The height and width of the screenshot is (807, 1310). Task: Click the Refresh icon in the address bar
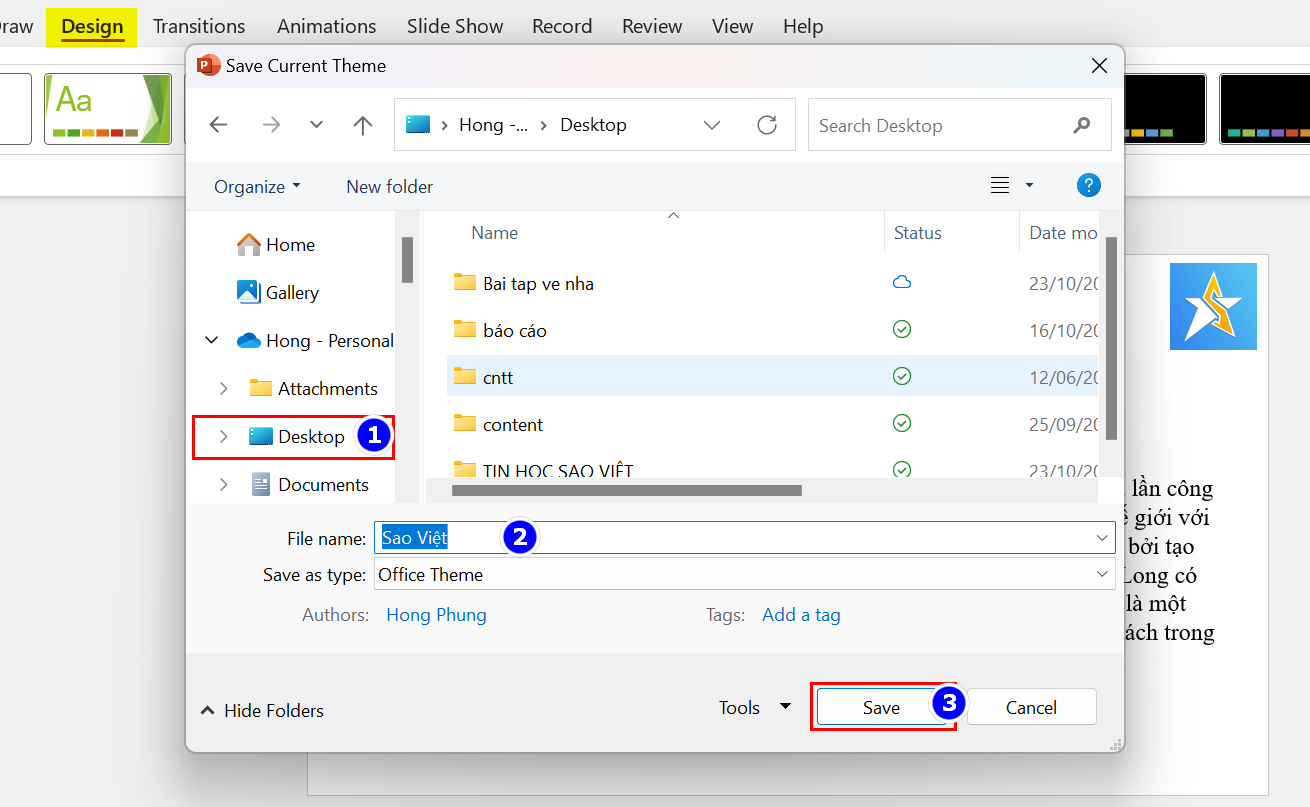pyautogui.click(x=767, y=125)
